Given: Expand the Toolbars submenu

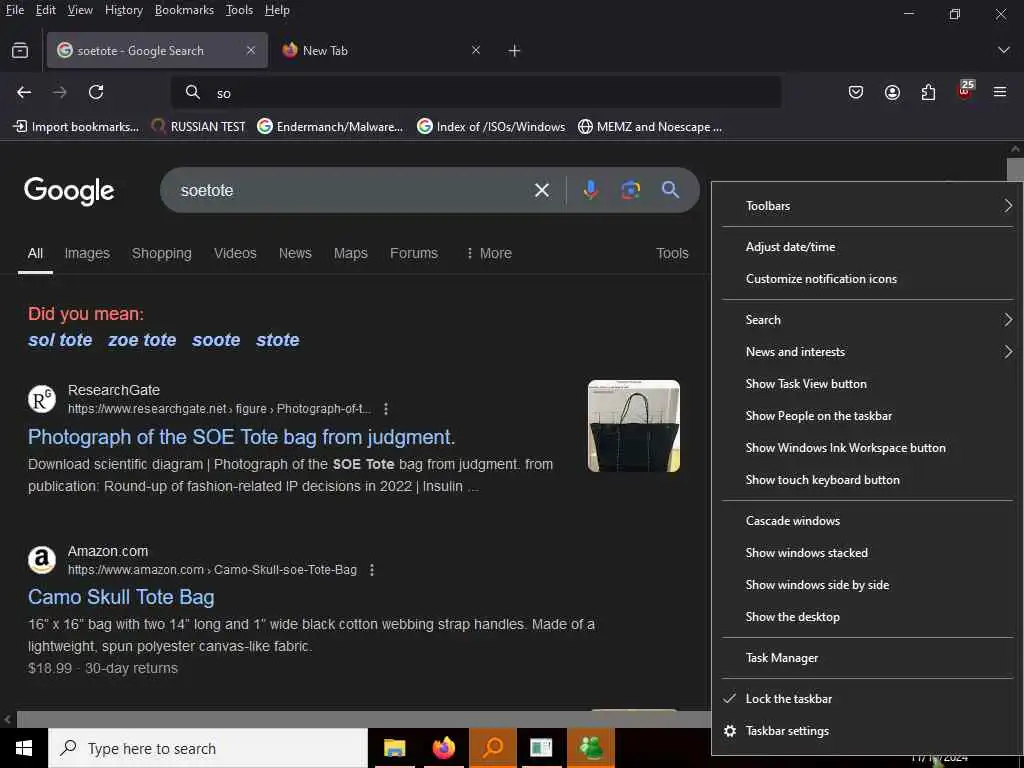Looking at the screenshot, I should [x=867, y=206].
